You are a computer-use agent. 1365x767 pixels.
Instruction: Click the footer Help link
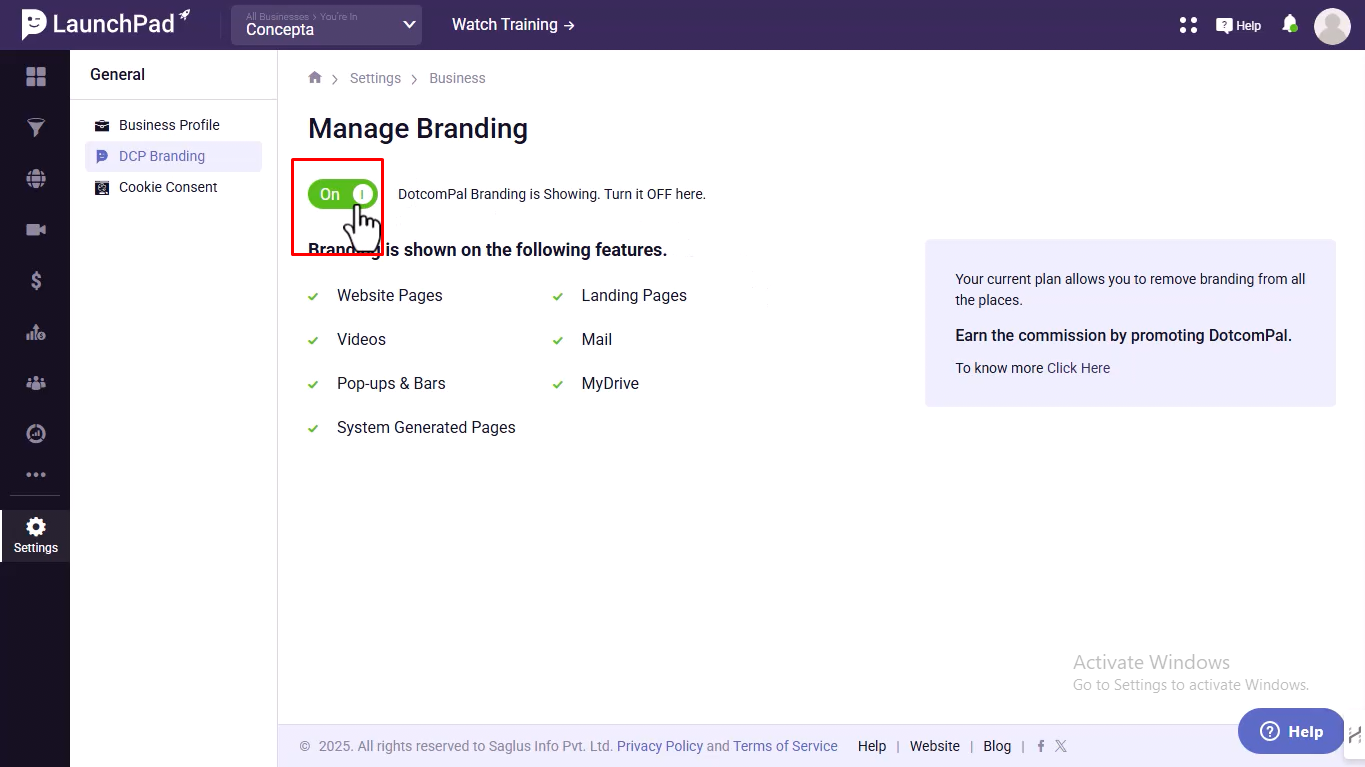point(872,746)
